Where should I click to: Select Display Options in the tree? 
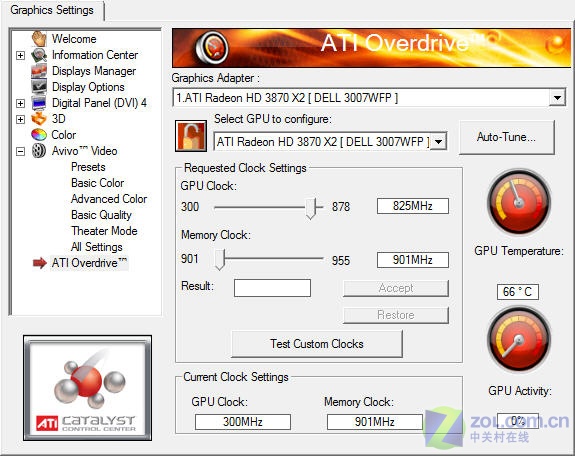tap(88, 87)
